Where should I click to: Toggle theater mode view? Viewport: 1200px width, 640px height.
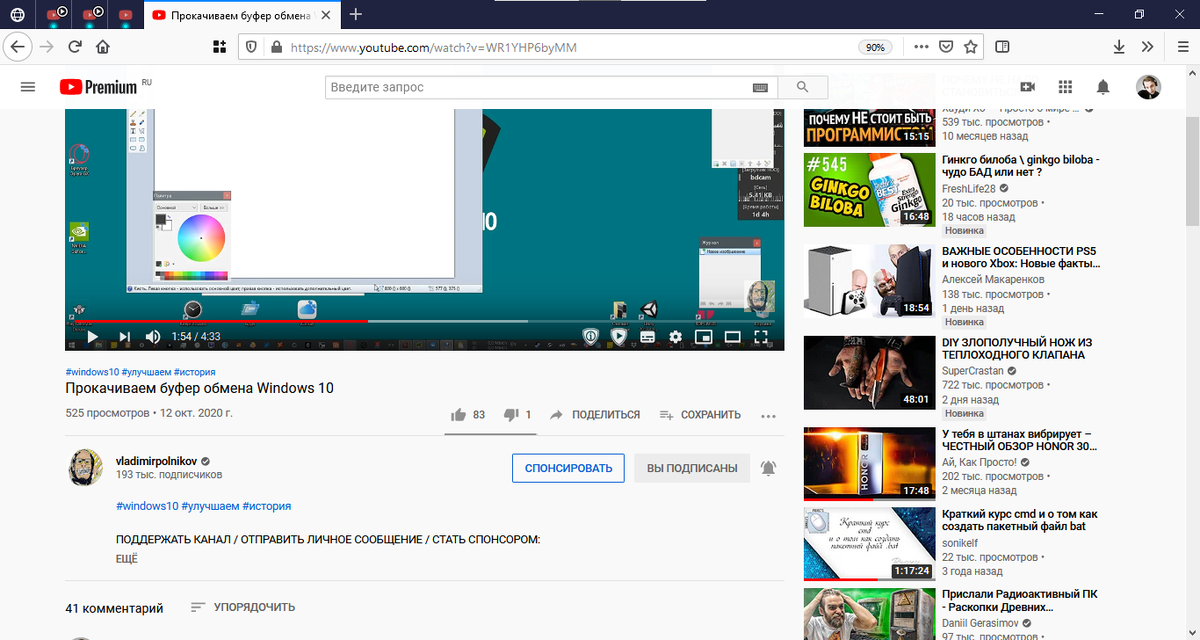pyautogui.click(x=732, y=337)
